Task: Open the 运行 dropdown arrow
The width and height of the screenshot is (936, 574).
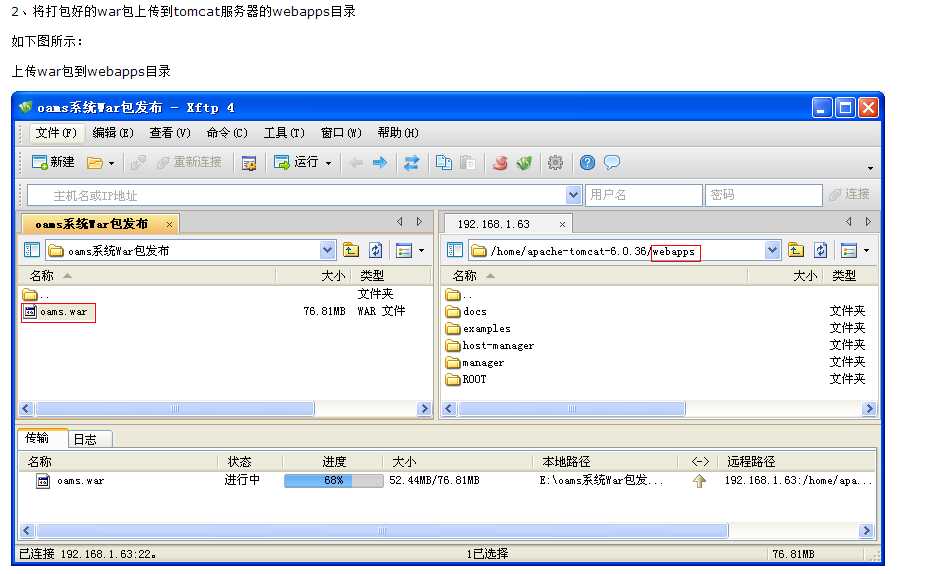Action: (x=328, y=163)
